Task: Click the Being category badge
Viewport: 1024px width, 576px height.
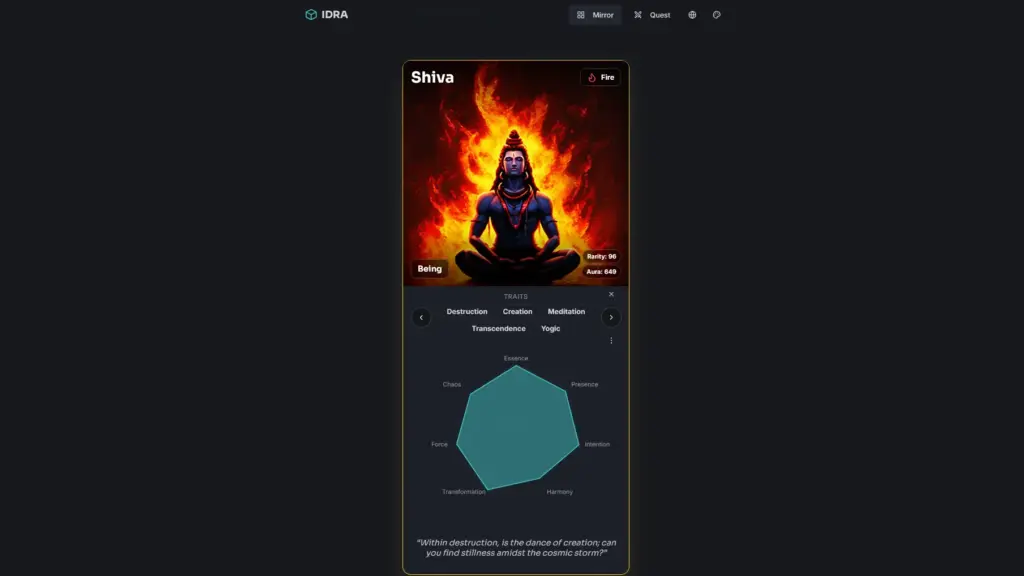Action: 430,268
